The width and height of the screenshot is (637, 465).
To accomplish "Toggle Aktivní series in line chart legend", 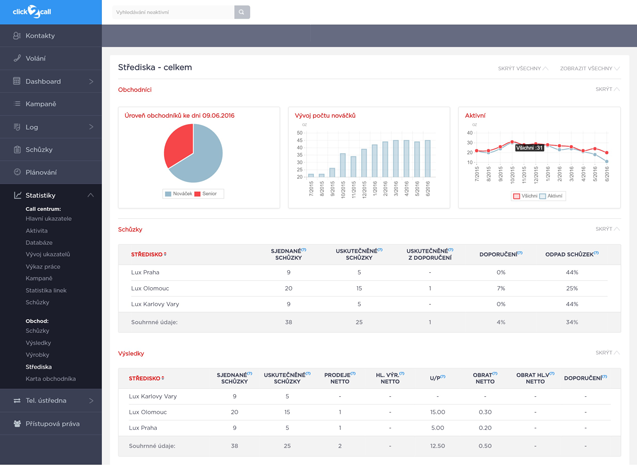I will tap(551, 196).
